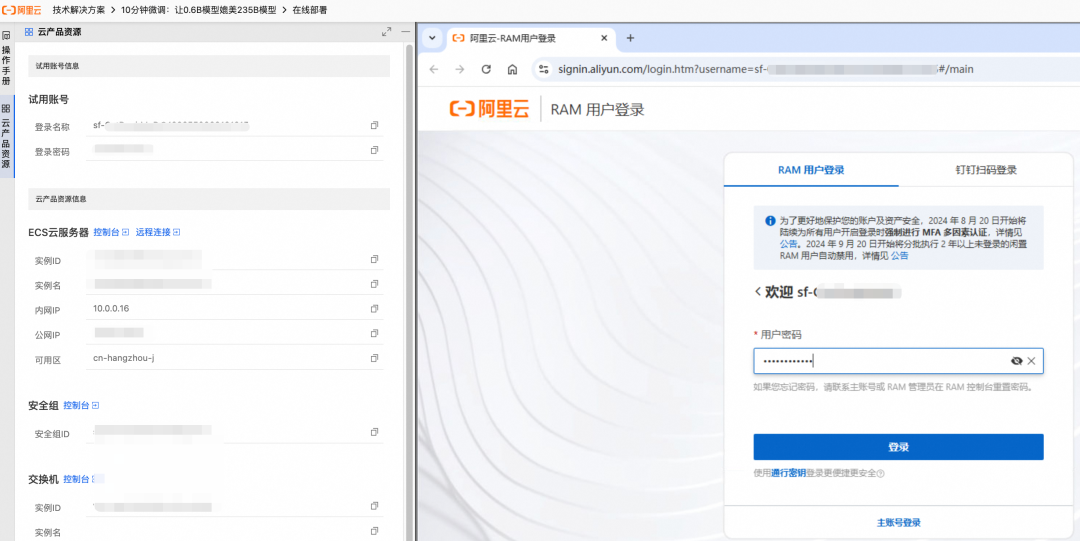Clear the password field with X

click(1031, 361)
